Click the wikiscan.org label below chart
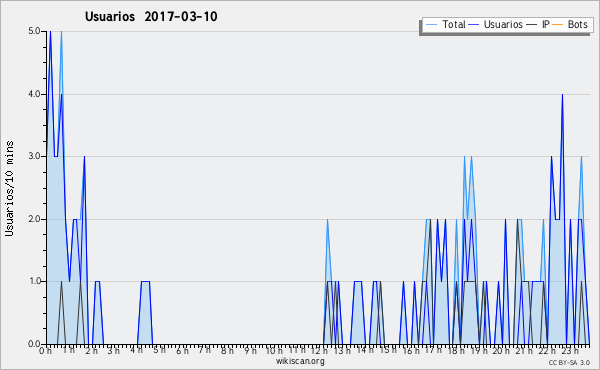 pyautogui.click(x=300, y=361)
